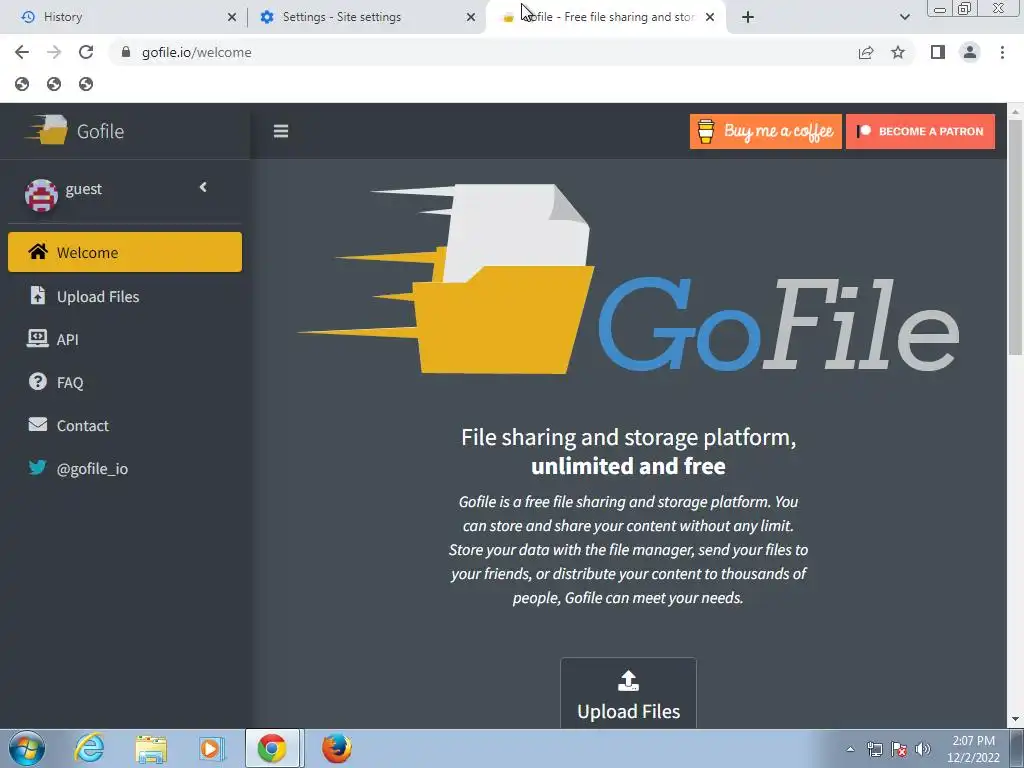Click the Buy me a coffee button
This screenshot has height=768, width=1024.
pos(765,131)
